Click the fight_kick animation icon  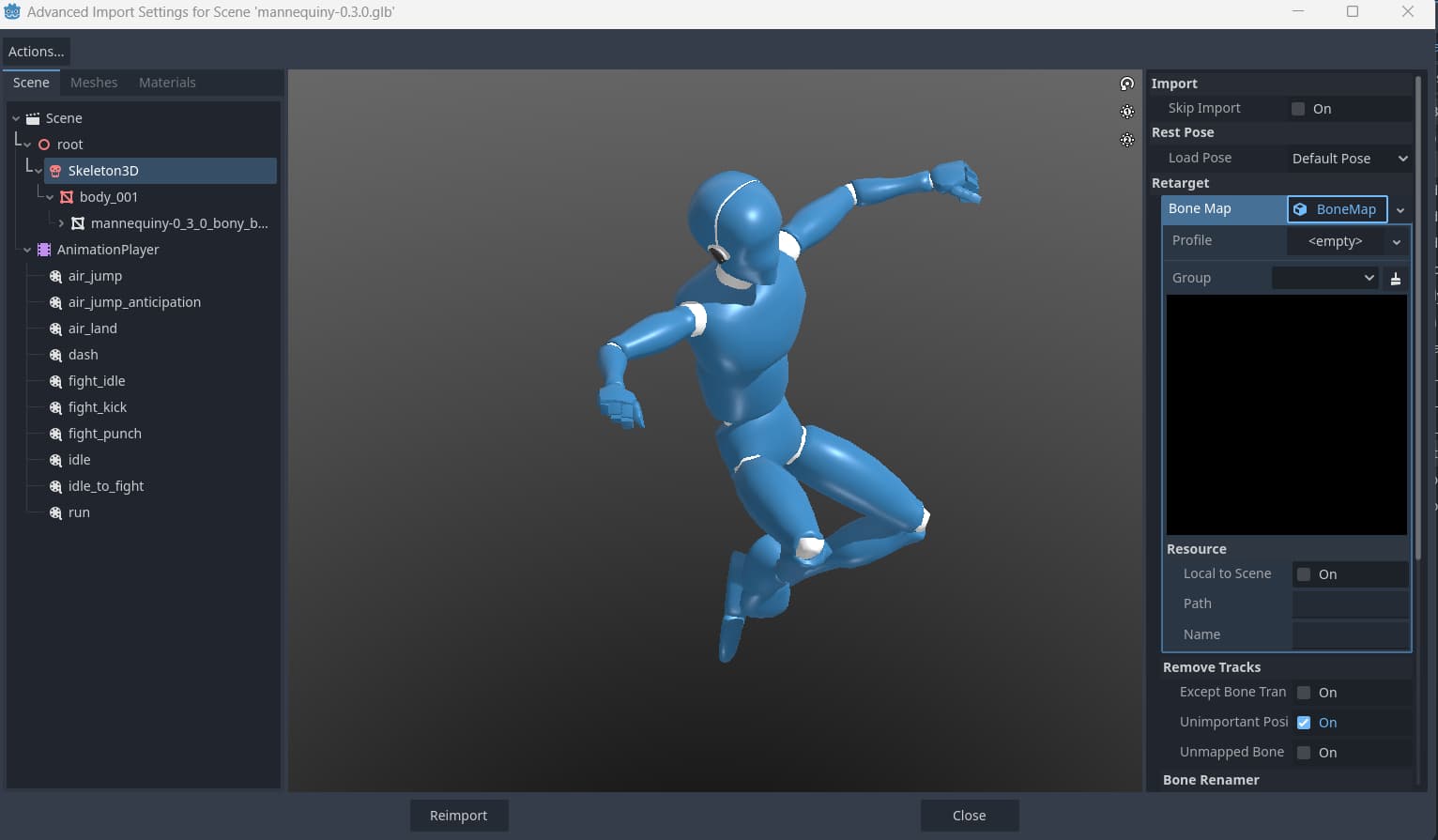click(55, 407)
